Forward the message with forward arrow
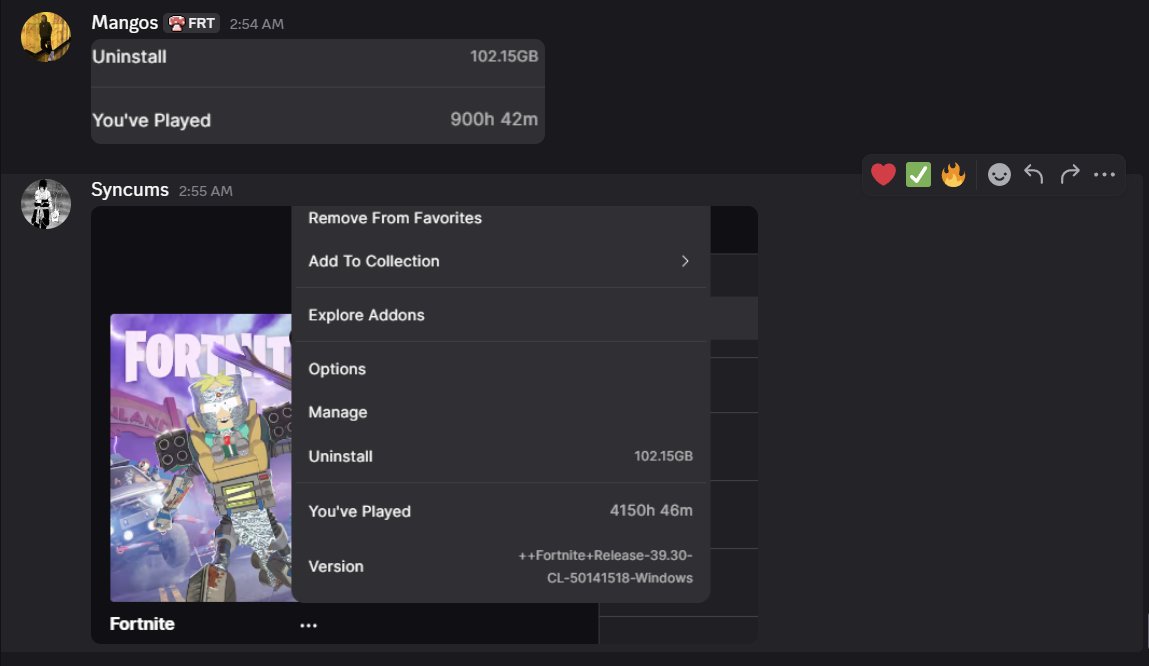The width and height of the screenshot is (1149, 666). pyautogui.click(x=1070, y=174)
